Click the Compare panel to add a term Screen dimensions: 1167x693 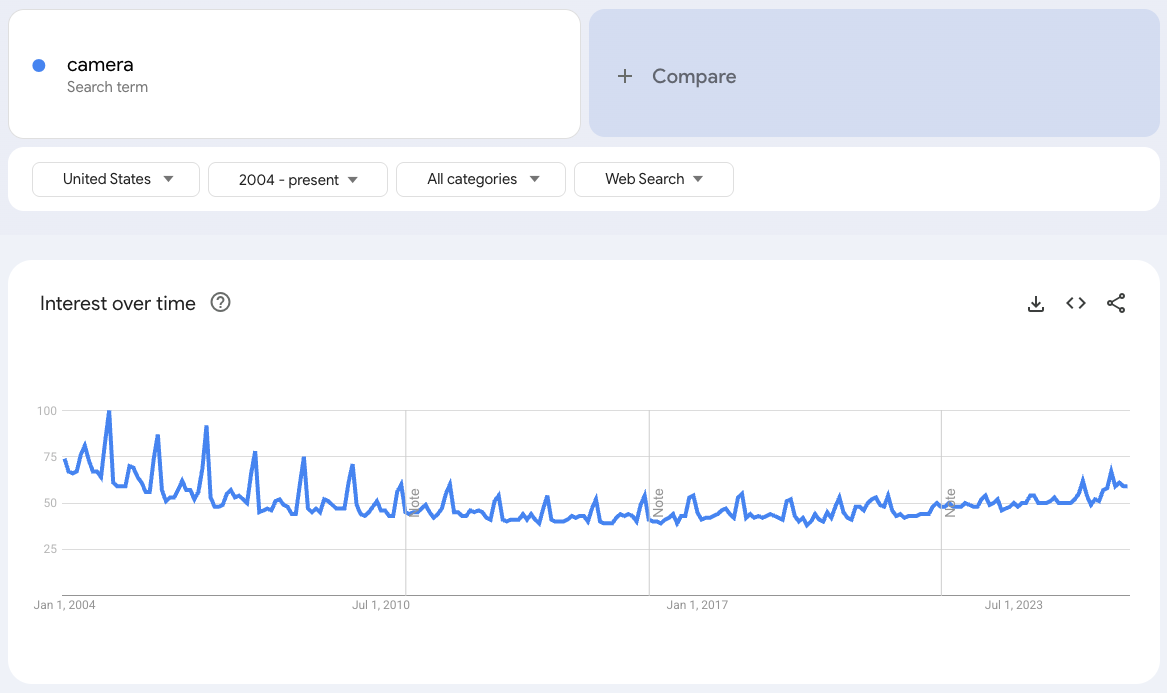[875, 75]
